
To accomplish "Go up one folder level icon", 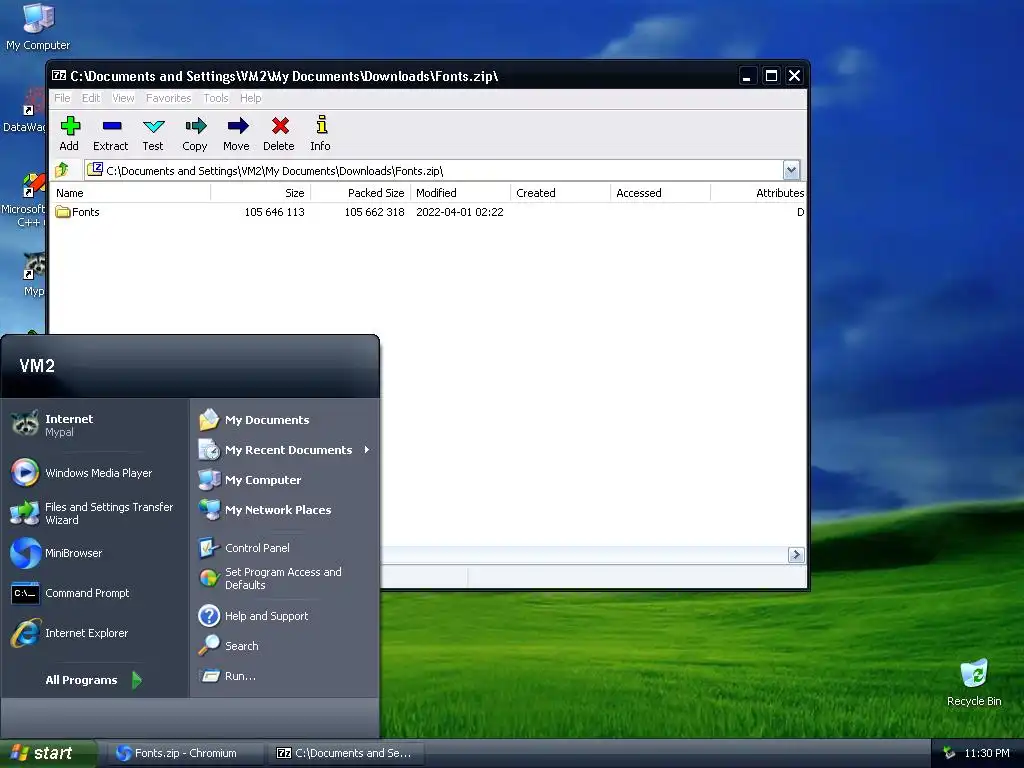I will (x=63, y=170).
